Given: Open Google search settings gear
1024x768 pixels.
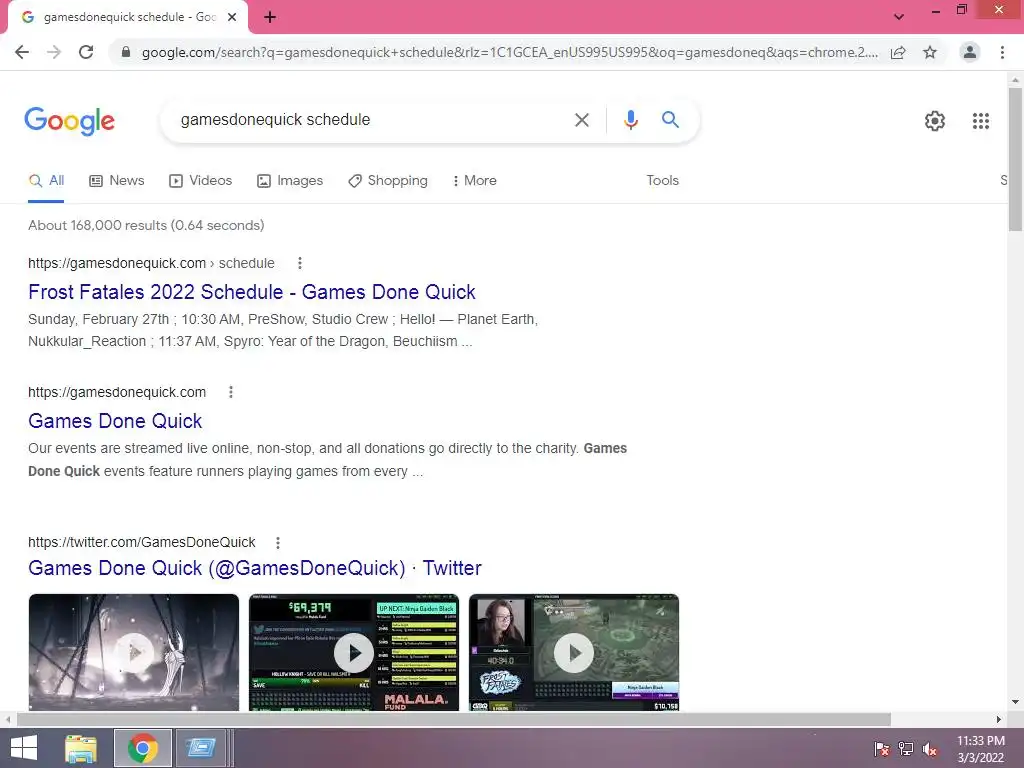Looking at the screenshot, I should (x=935, y=121).
